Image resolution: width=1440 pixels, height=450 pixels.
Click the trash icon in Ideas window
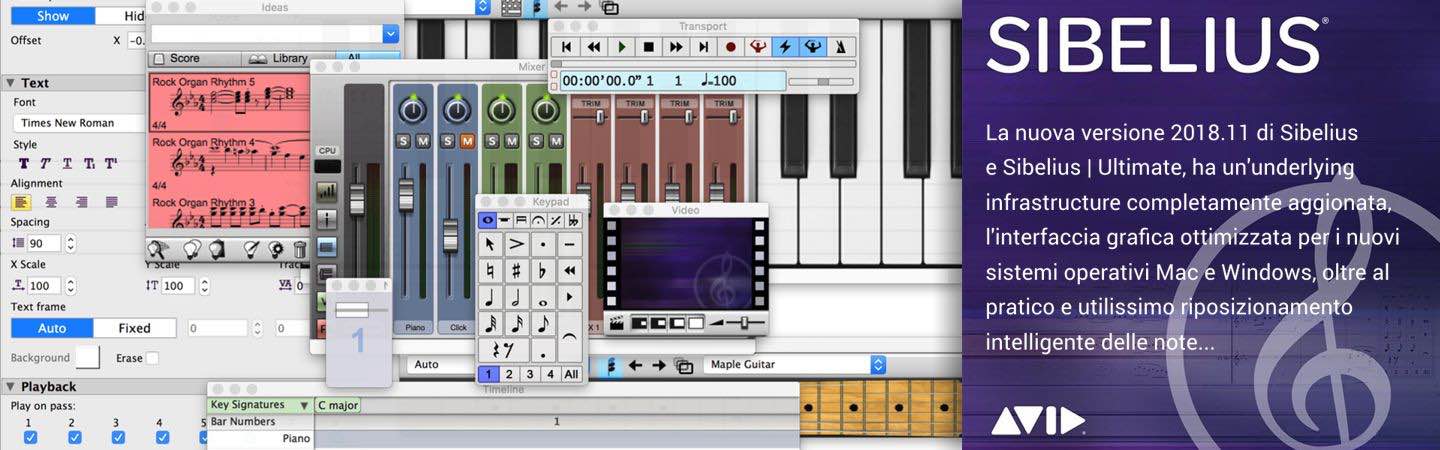click(301, 251)
